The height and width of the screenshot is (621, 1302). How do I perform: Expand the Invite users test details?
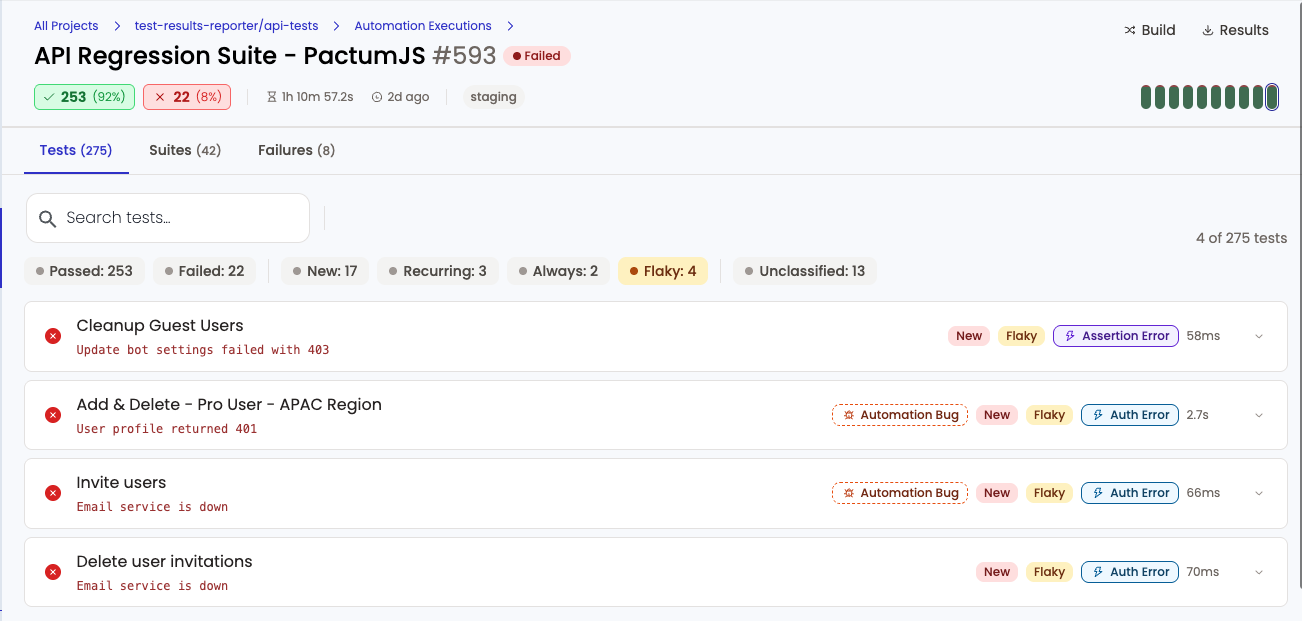coord(1259,492)
